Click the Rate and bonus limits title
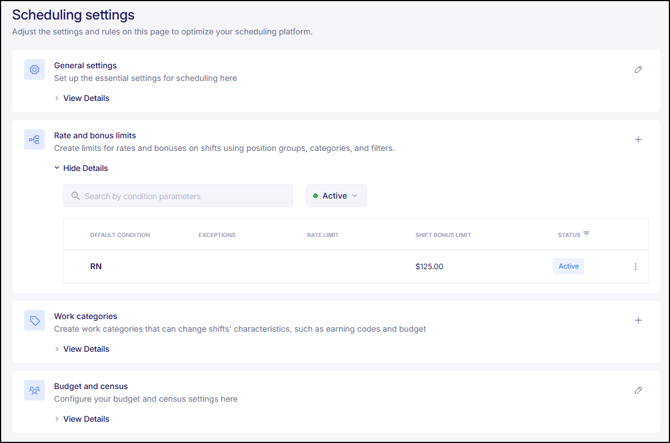 [95, 135]
